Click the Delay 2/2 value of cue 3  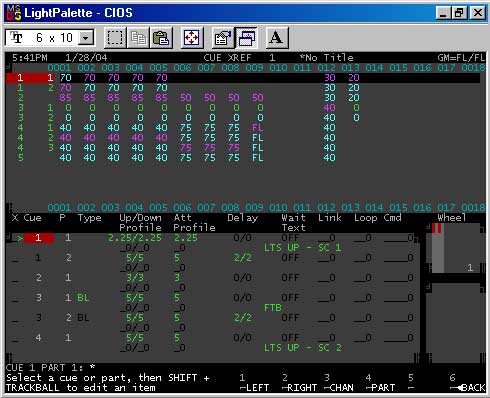click(243, 318)
